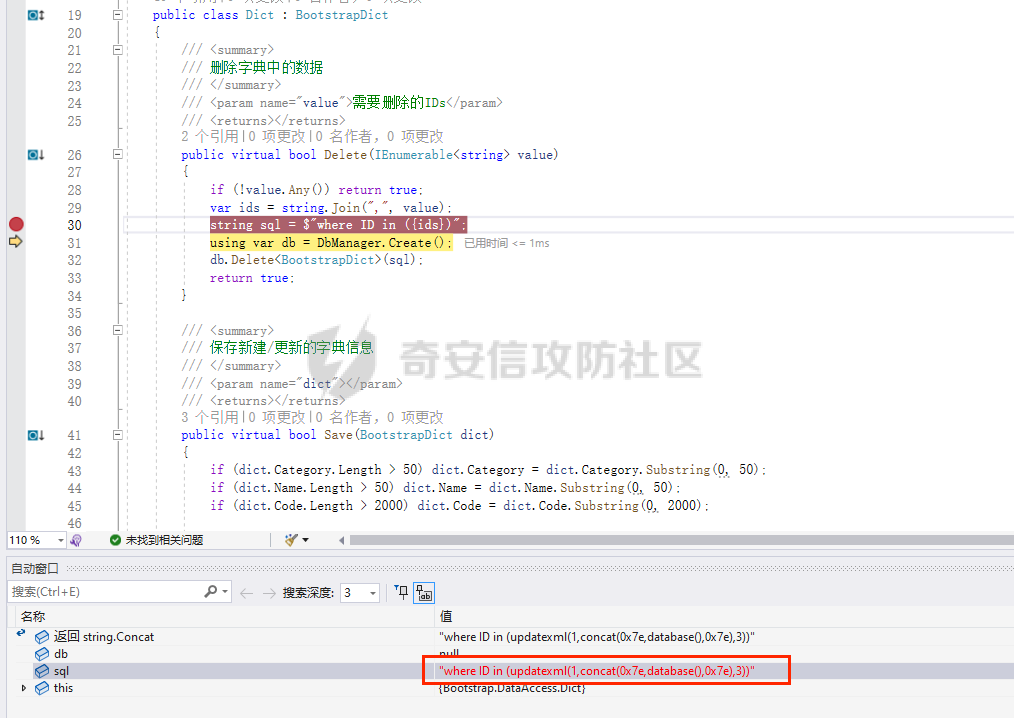Click the '2 个引用' CodeLens link above Delete
This screenshot has width=1014, height=718.
point(209,137)
